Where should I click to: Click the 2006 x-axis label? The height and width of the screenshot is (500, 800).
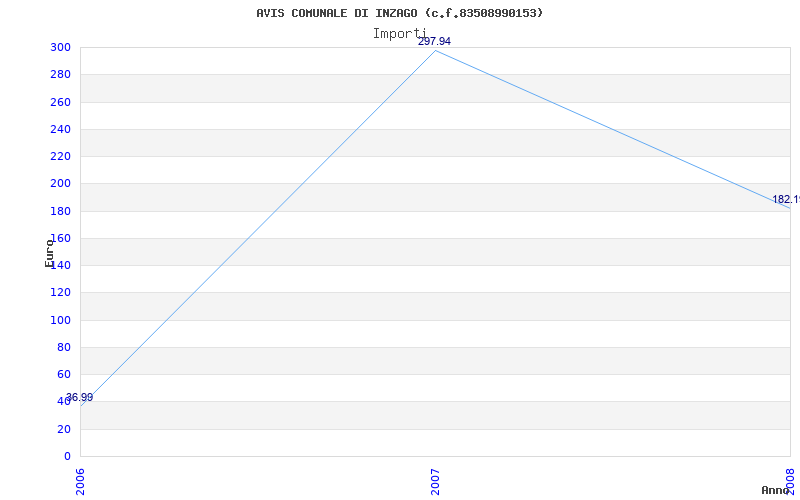[x=81, y=482]
